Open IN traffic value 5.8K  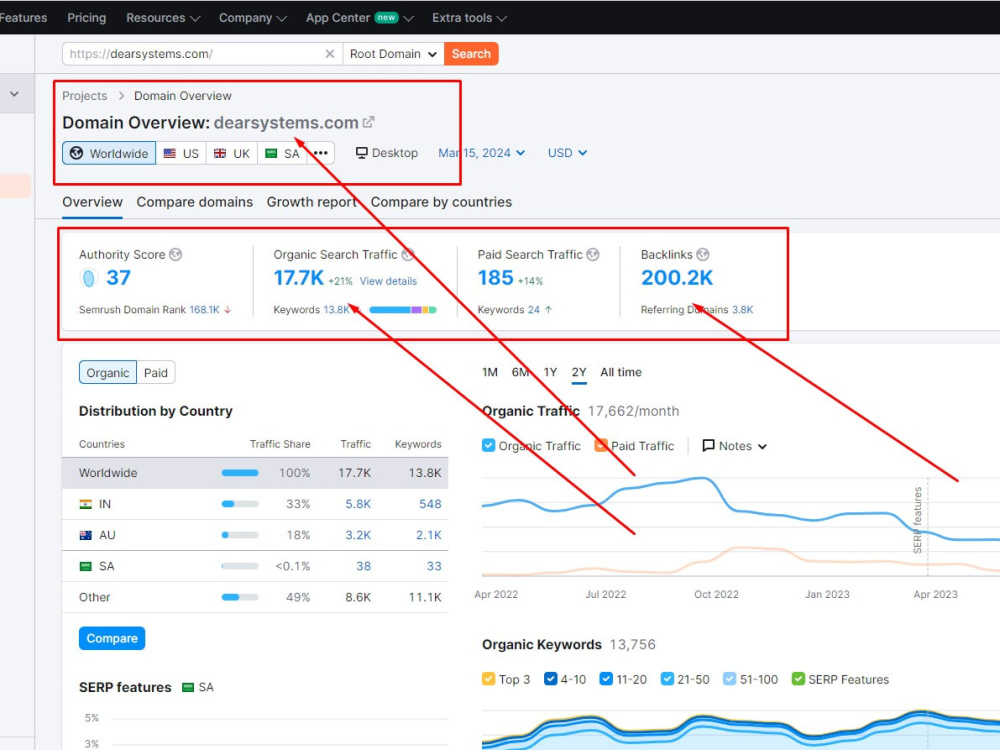[x=358, y=504]
